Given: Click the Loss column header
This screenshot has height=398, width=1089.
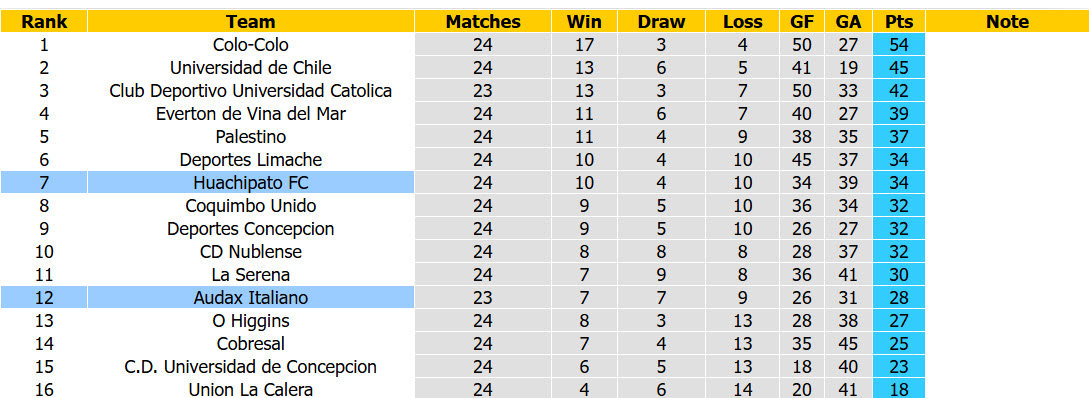Looking at the screenshot, I should click(x=742, y=22).
